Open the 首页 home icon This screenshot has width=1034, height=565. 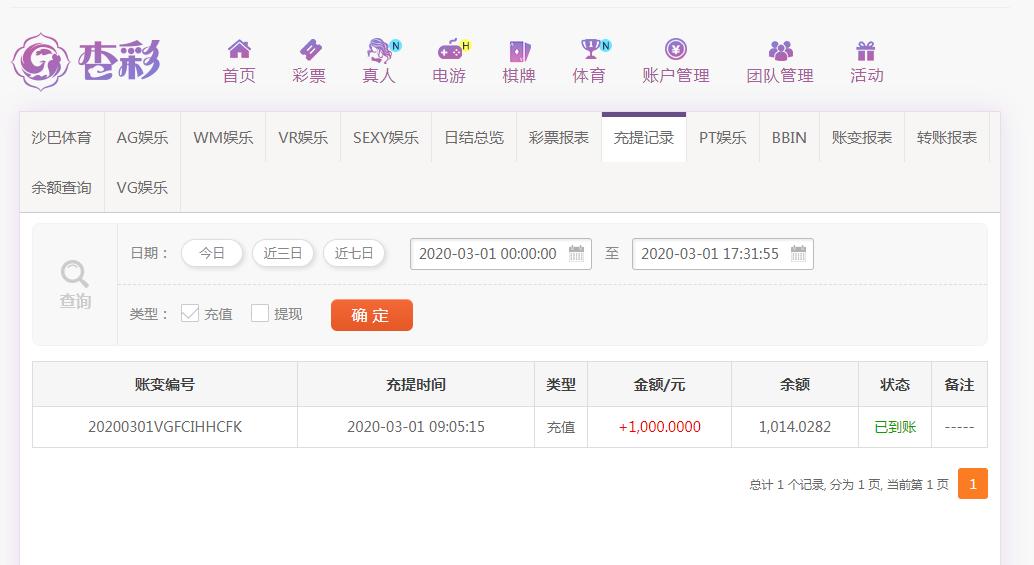239,49
